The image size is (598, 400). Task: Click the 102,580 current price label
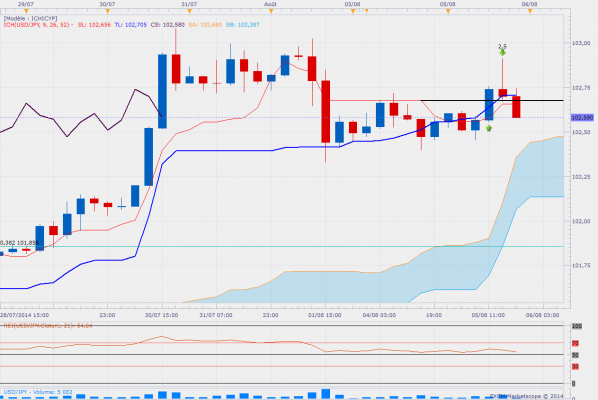(x=582, y=117)
